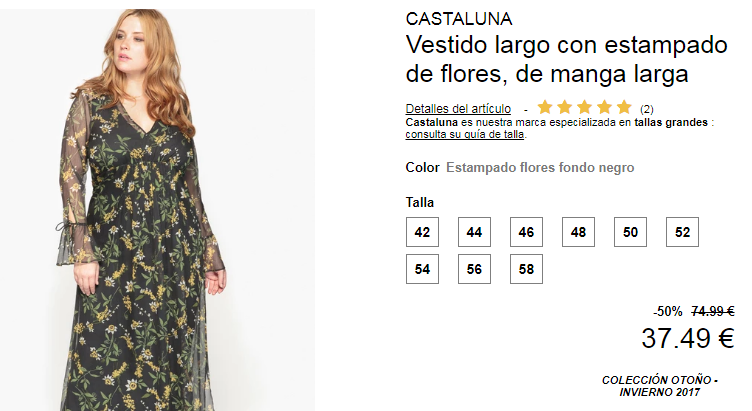Click the Estampado flores fondo negro color
Image resolution: width=752 pixels, height=411 pixels.
[x=540, y=167]
